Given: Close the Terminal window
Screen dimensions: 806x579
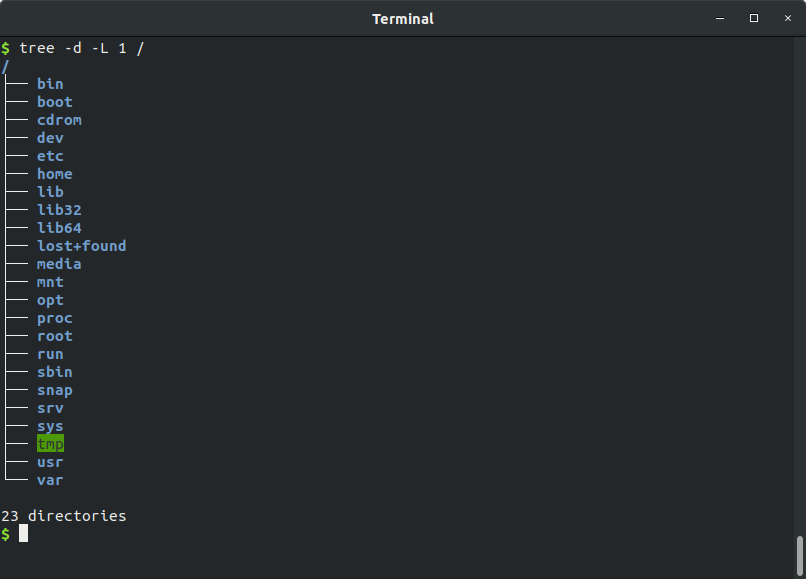Looking at the screenshot, I should [787, 18].
